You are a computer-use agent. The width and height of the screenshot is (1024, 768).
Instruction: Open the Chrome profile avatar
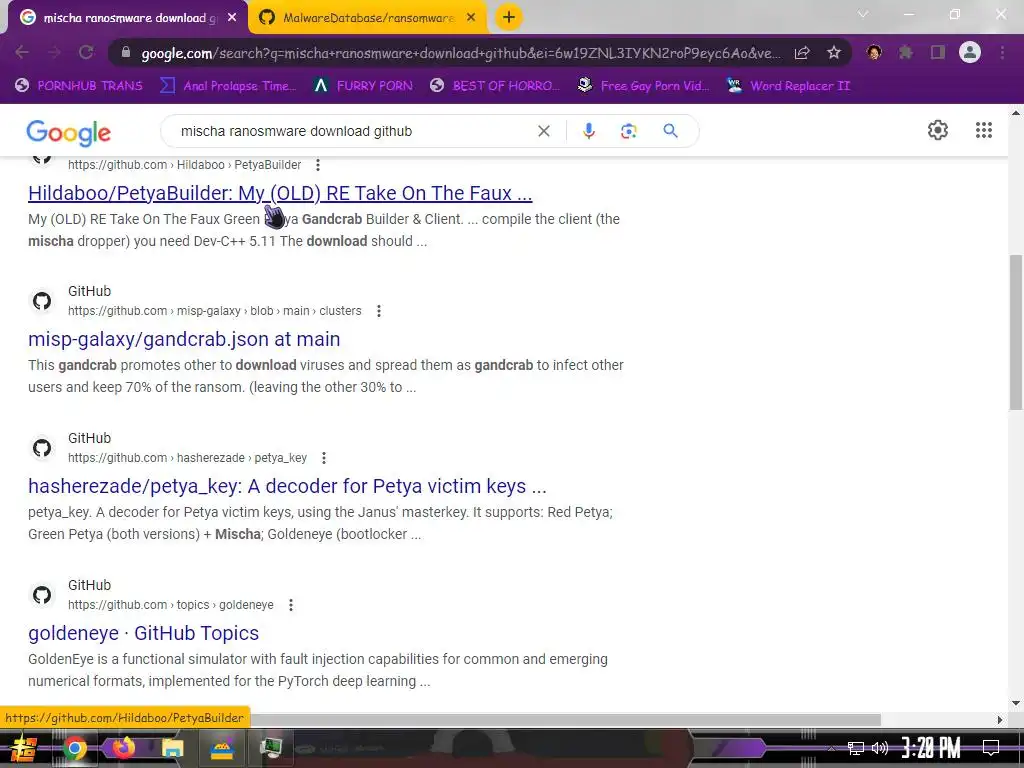(x=970, y=53)
